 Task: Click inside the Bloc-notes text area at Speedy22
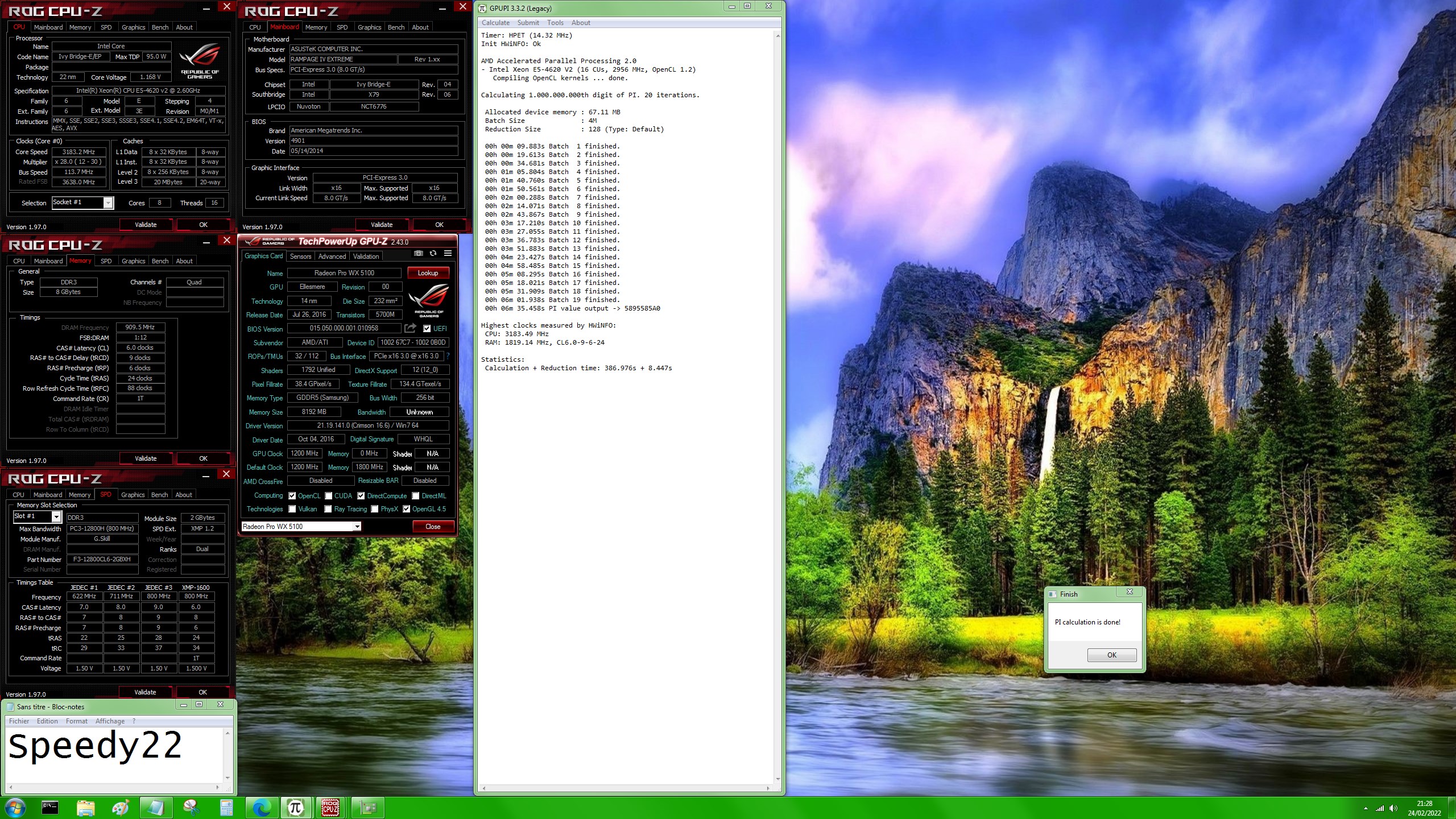pos(95,746)
